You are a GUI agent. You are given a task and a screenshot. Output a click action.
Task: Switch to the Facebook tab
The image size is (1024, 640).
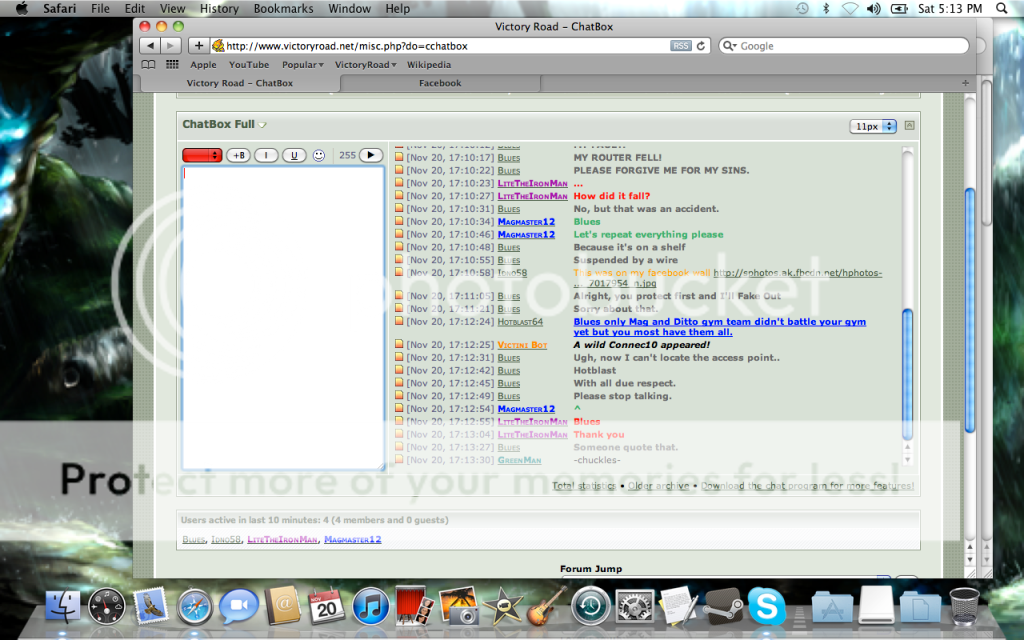pyautogui.click(x=440, y=83)
